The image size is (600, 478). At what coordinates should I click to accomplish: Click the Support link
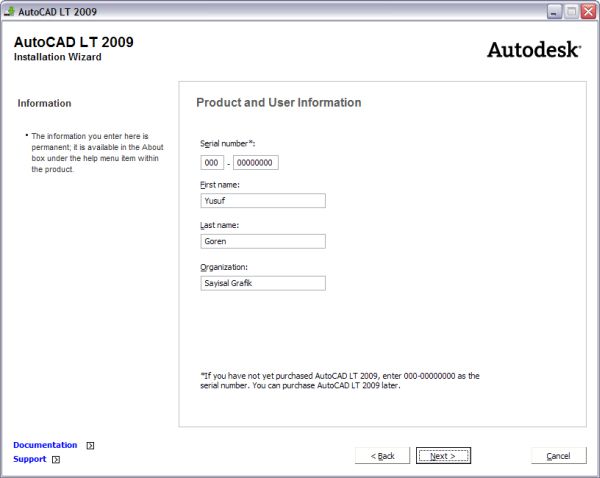(x=29, y=459)
